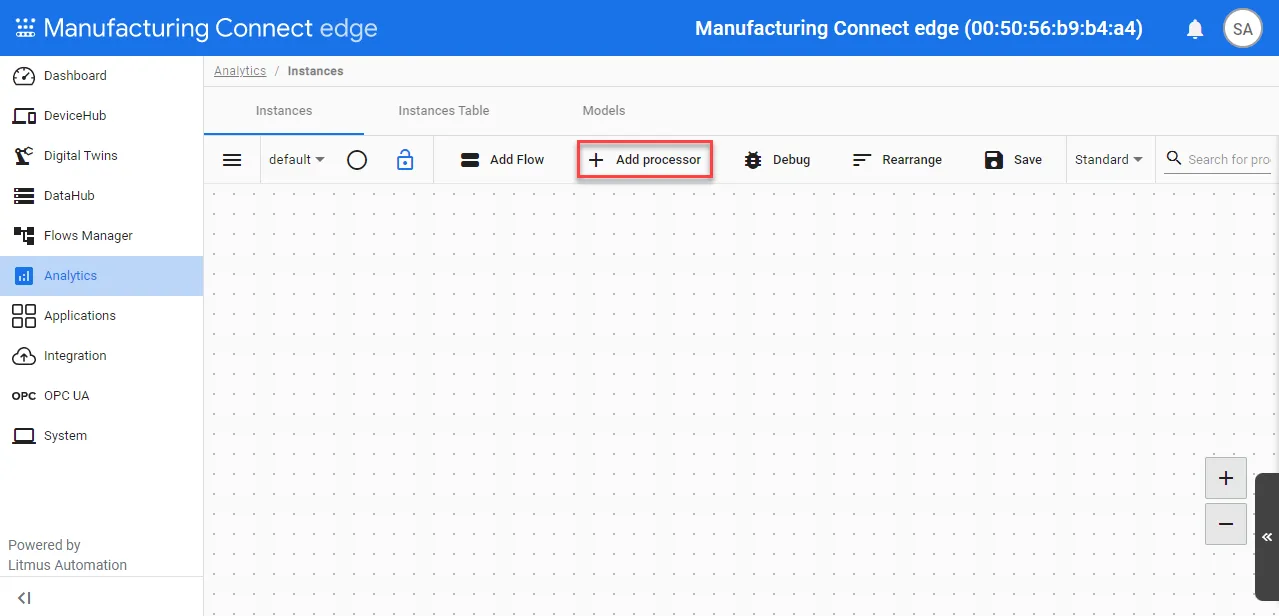Open Flows Manager
Viewport: 1279px width, 616px height.
101,236
